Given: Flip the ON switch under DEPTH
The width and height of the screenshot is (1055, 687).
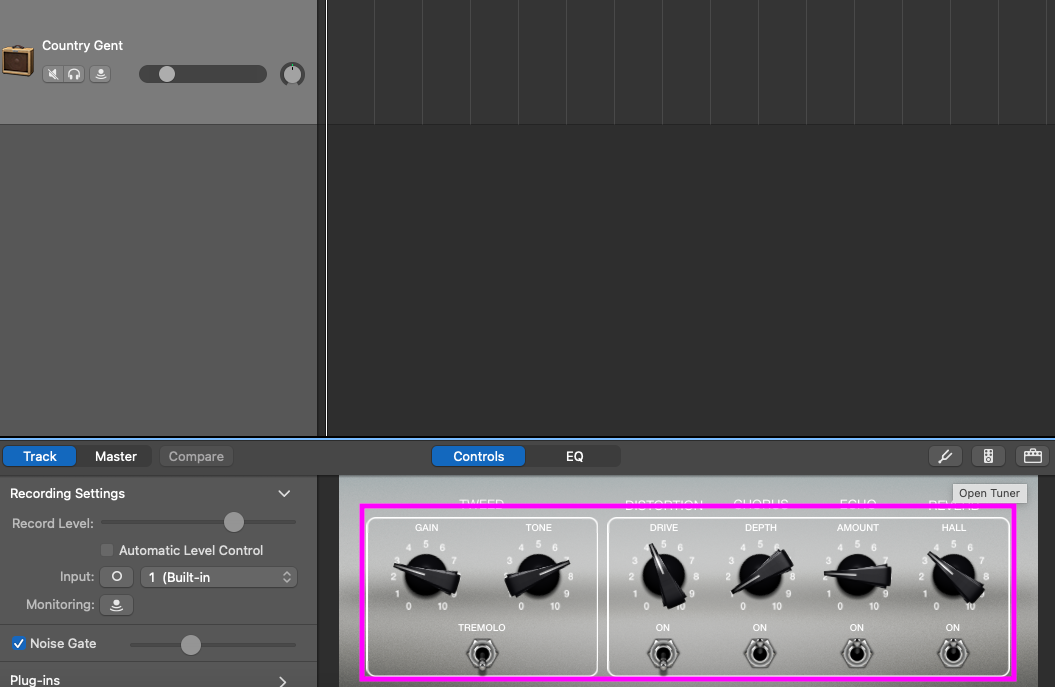Looking at the screenshot, I should pos(760,653).
